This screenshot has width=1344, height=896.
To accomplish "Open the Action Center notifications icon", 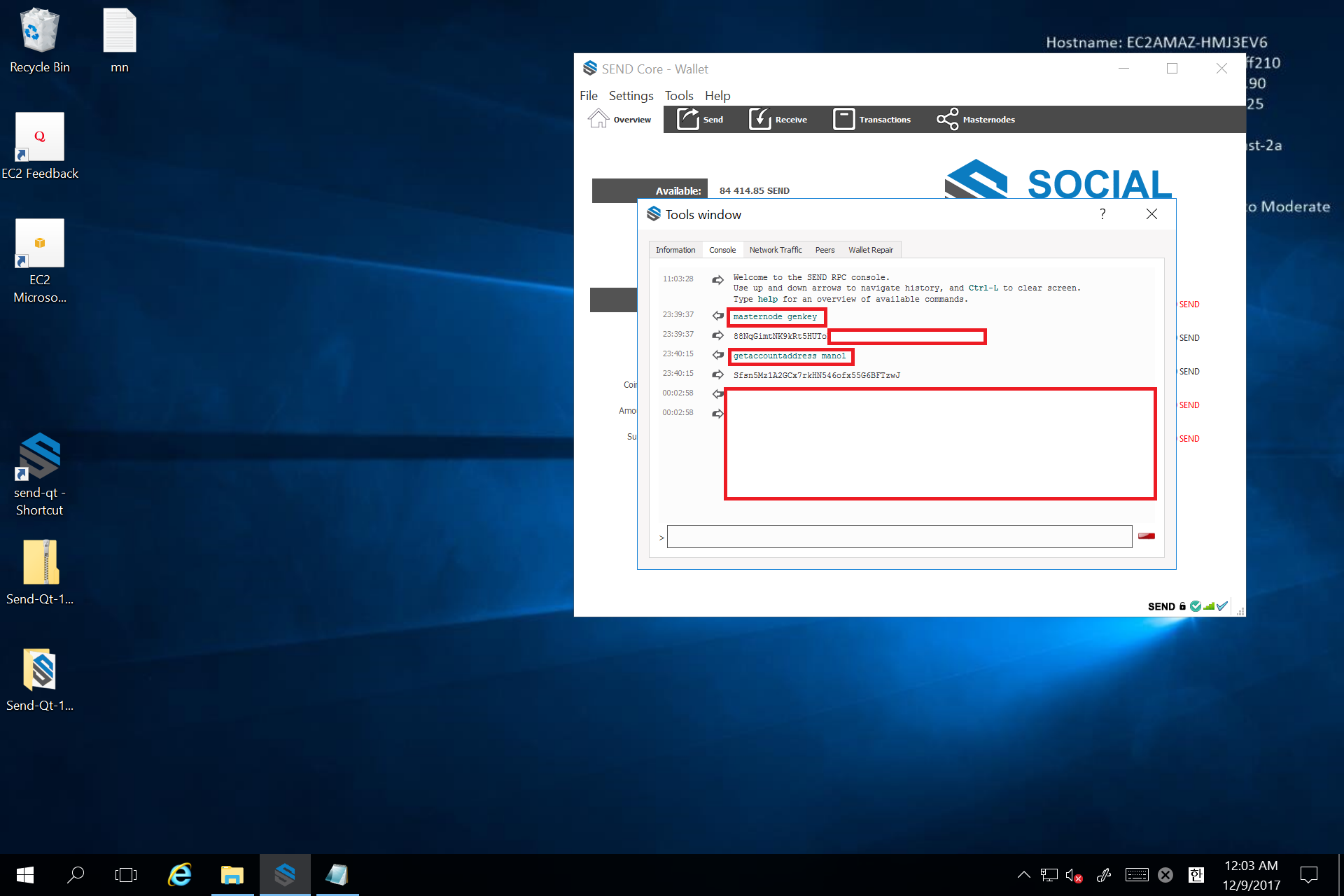I will 1308,875.
